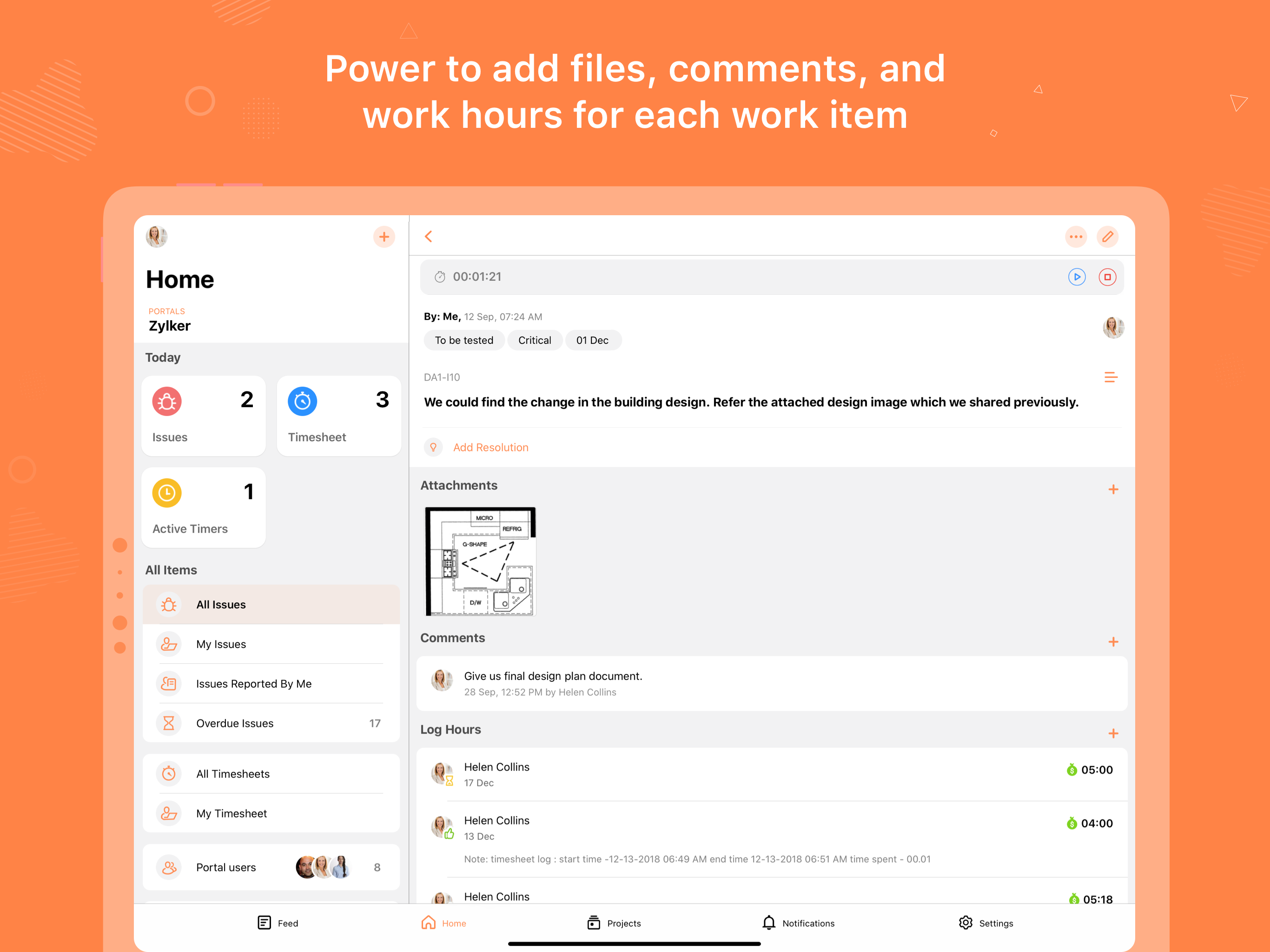Image resolution: width=1270 pixels, height=952 pixels.
Task: Open the Timesheet card showing 3
Action: coord(339,416)
